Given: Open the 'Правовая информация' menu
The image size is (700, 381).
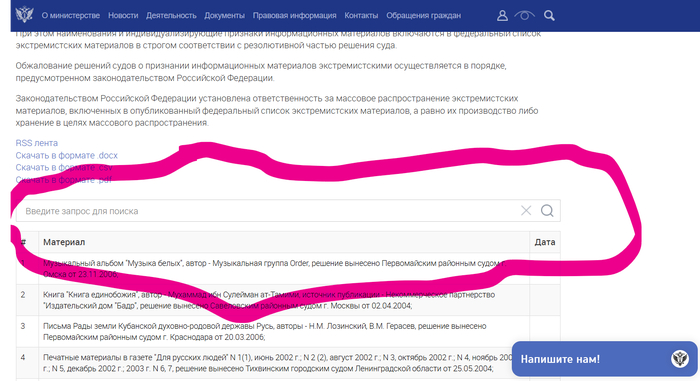Looking at the screenshot, I should [294, 15].
